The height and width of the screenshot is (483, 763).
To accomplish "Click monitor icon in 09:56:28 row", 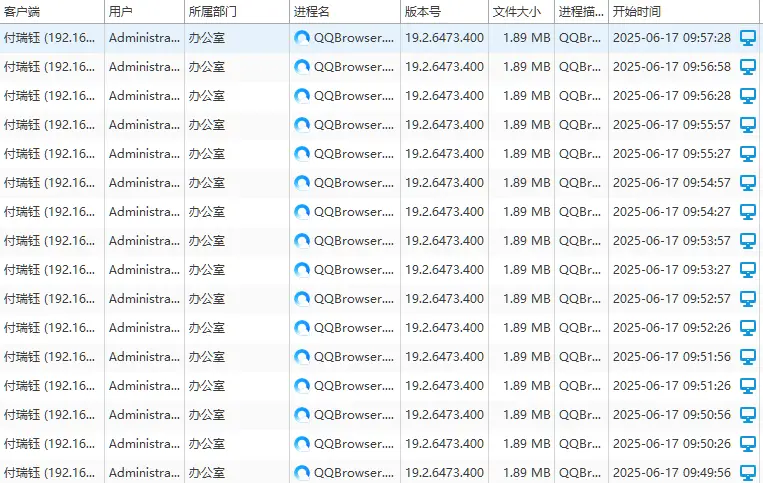I will [747, 96].
